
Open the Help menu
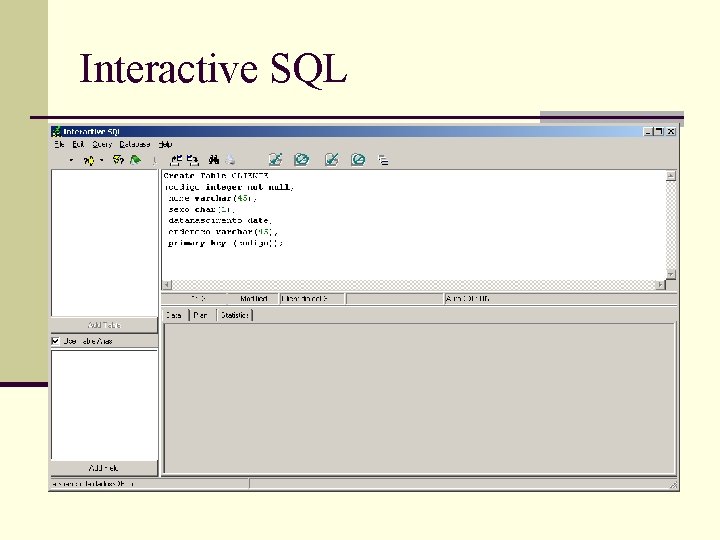(x=165, y=144)
